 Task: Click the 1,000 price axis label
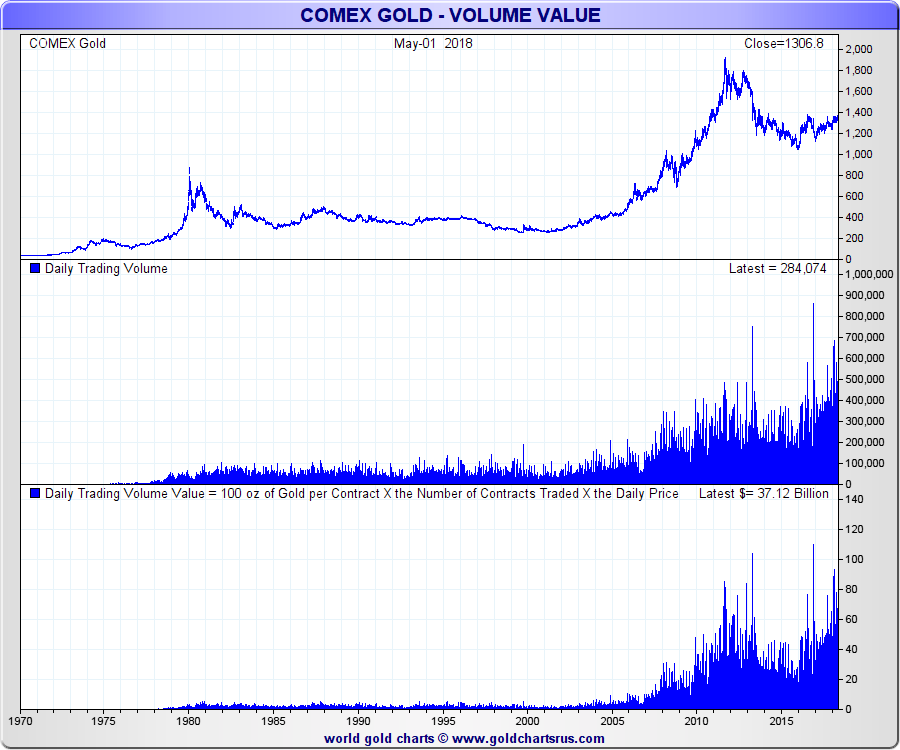pyautogui.click(x=859, y=154)
